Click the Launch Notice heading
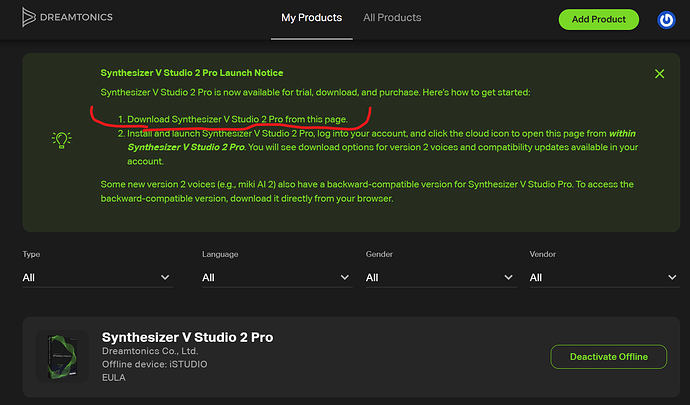This screenshot has height=405, width=690. (x=192, y=73)
